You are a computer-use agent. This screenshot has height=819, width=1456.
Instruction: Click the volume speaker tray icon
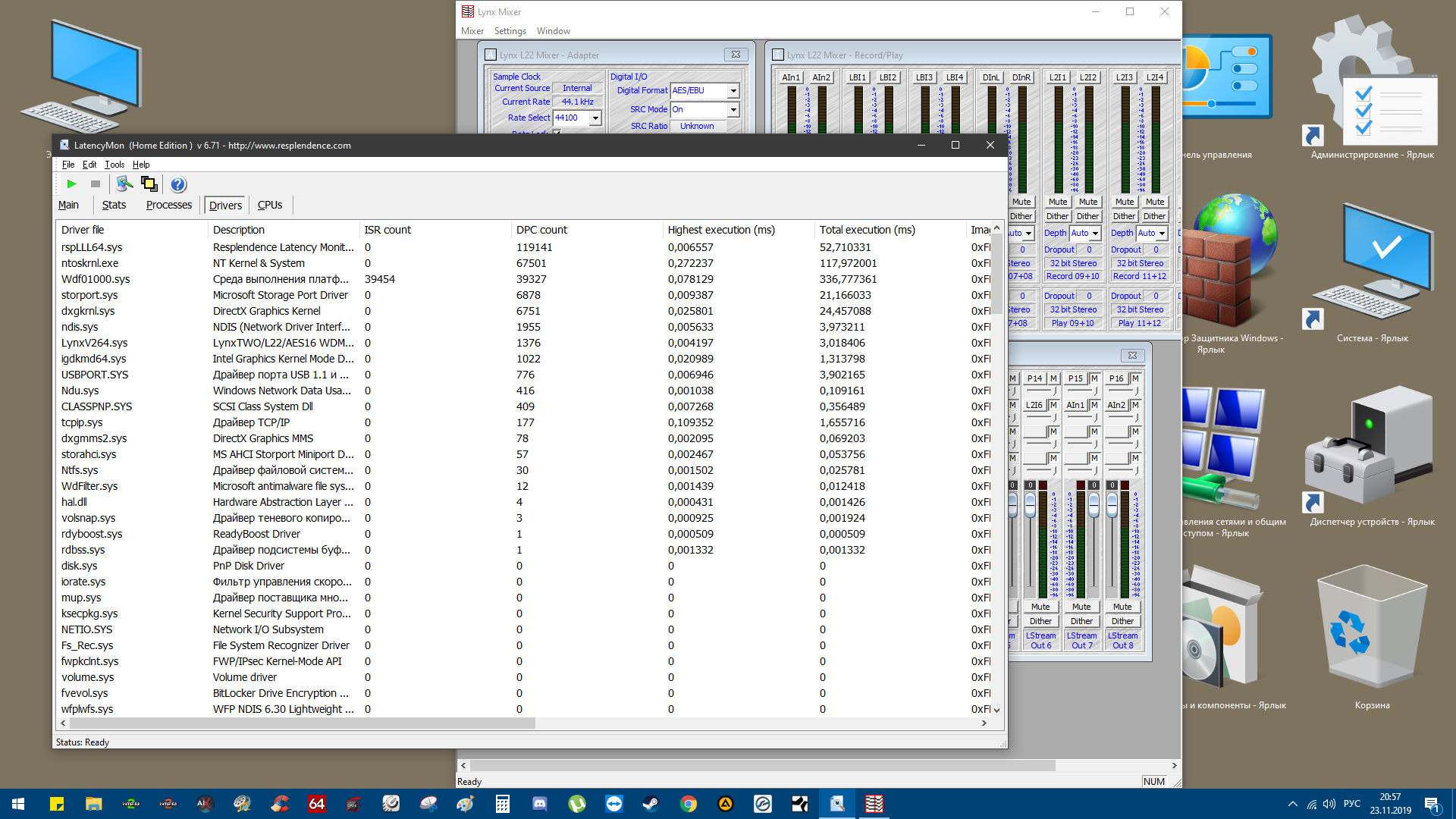1329,804
